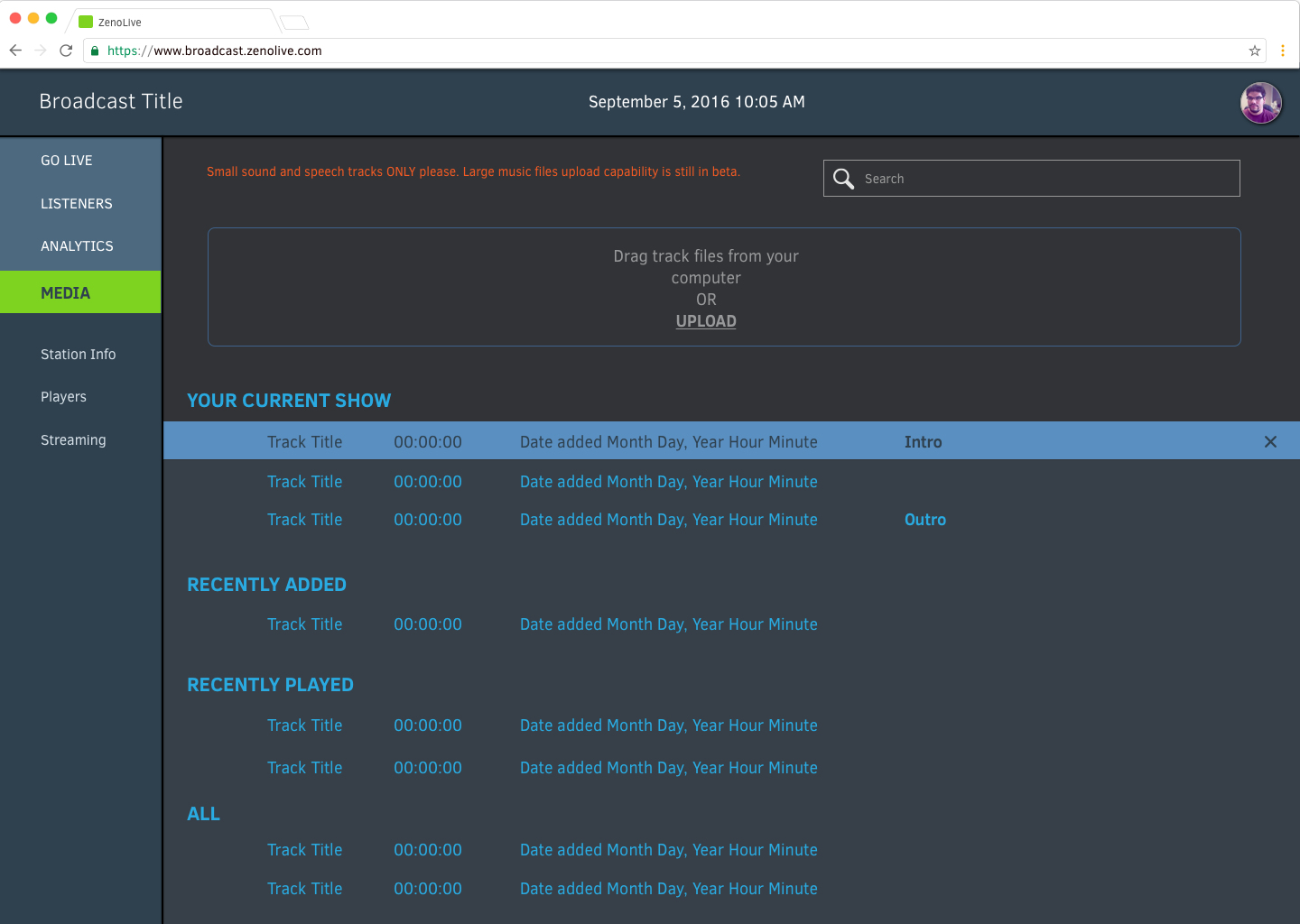Click the RECENTLY ADDED heading
Image resolution: width=1300 pixels, height=924 pixels.
point(266,584)
